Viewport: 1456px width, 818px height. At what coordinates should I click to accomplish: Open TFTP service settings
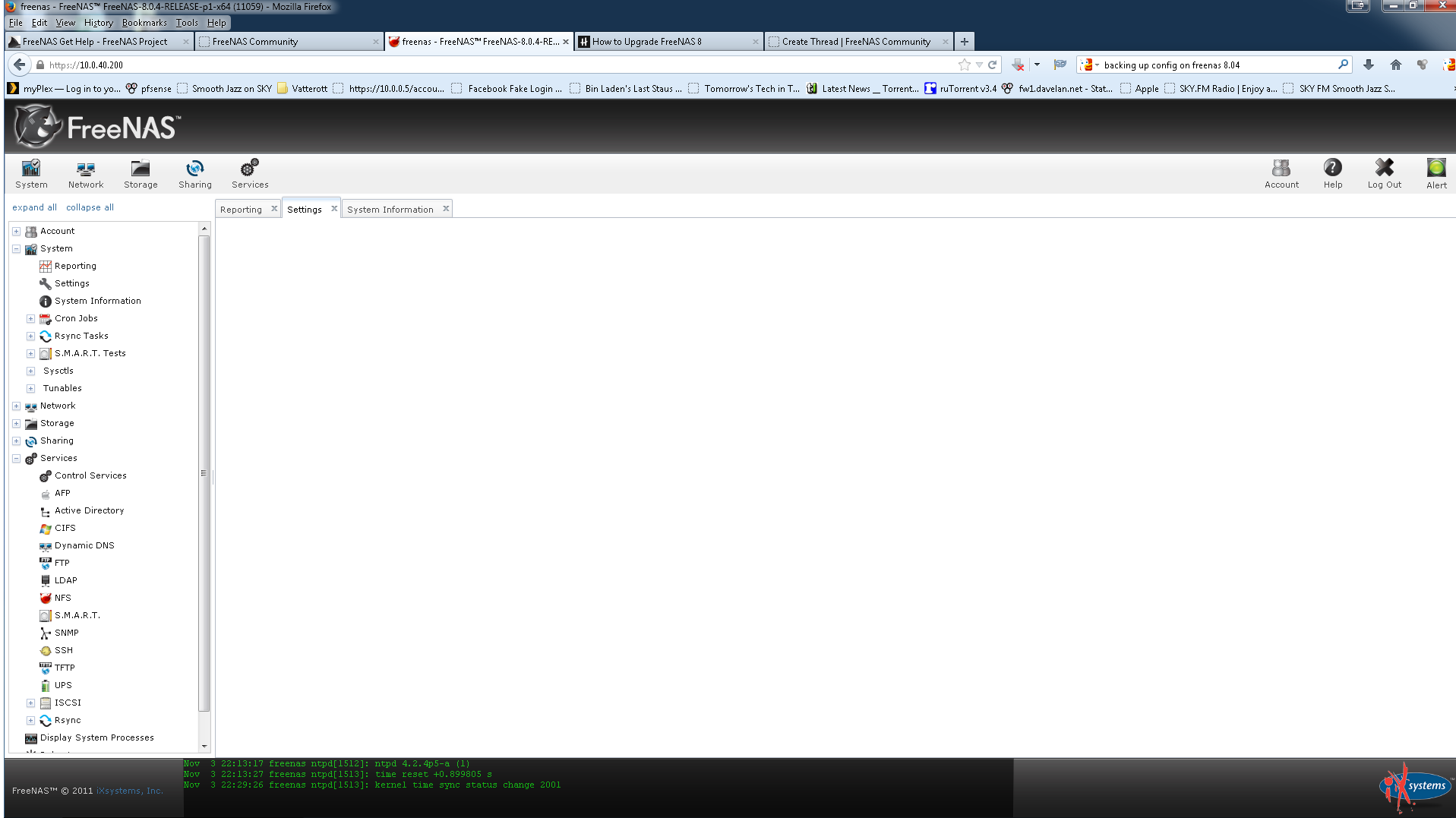pyautogui.click(x=65, y=668)
